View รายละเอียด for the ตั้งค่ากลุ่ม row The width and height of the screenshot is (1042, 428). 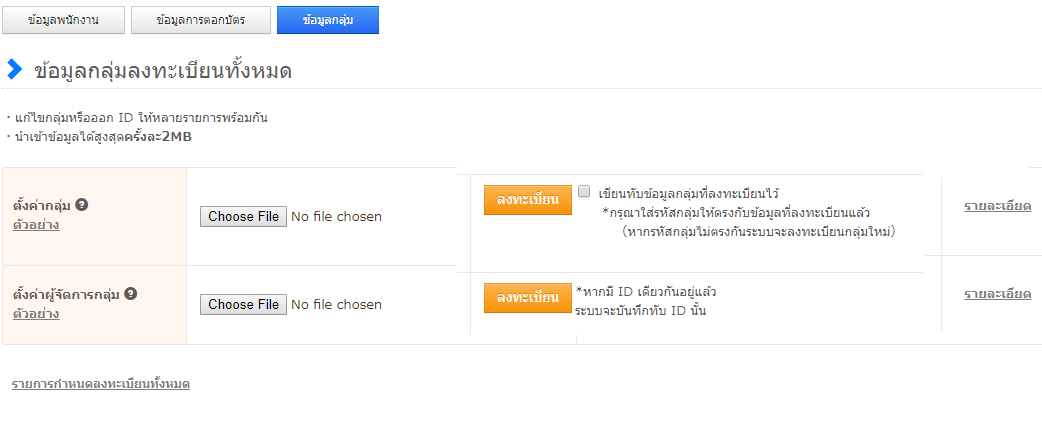pos(997,206)
